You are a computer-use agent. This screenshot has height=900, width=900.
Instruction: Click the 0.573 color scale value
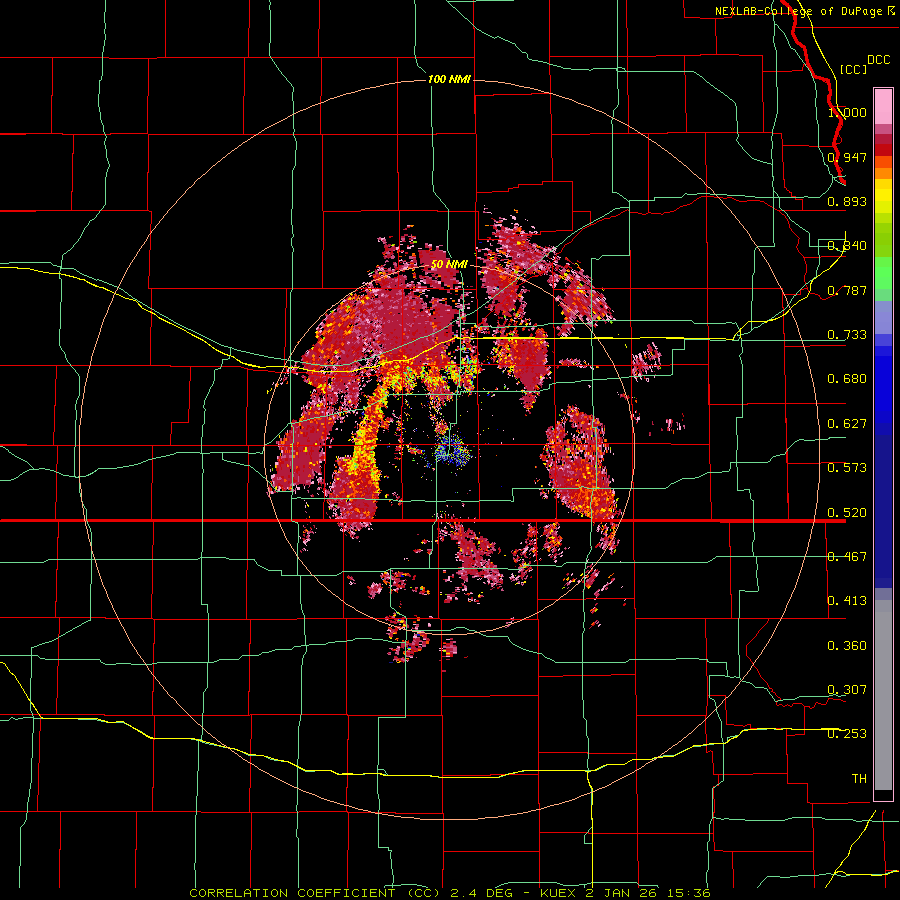pyautogui.click(x=847, y=468)
